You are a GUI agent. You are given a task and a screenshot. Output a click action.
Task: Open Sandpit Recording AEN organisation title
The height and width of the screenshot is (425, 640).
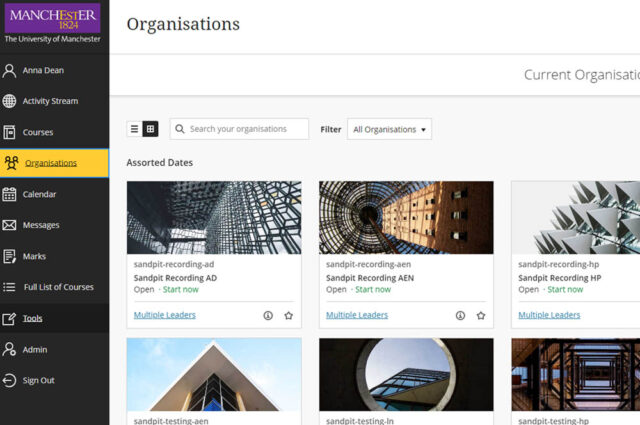370,278
